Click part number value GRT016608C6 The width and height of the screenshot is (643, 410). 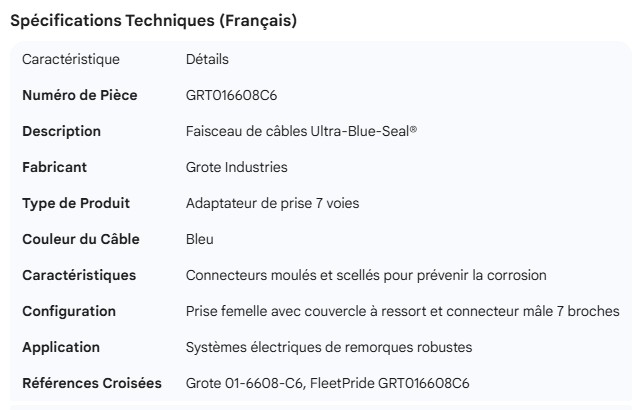[231, 95]
